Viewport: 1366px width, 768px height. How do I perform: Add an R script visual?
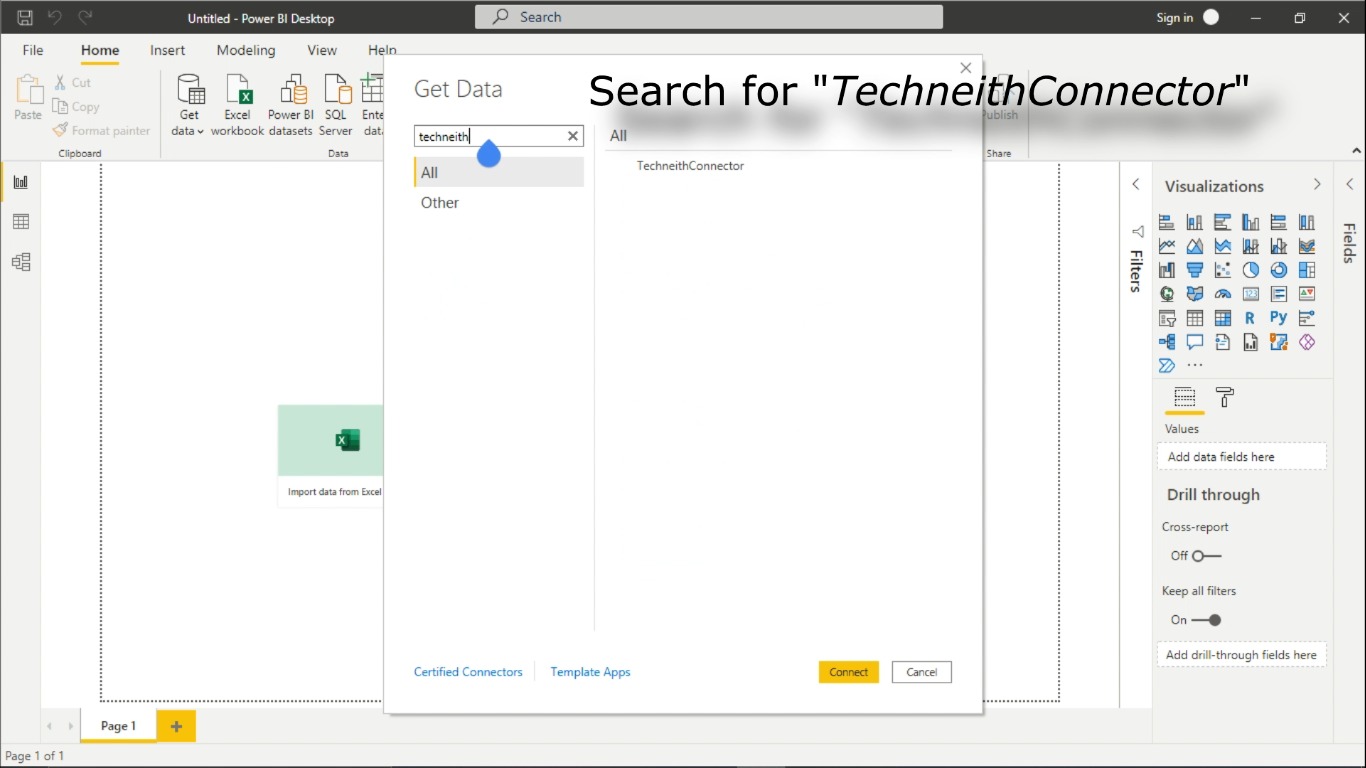1250,318
